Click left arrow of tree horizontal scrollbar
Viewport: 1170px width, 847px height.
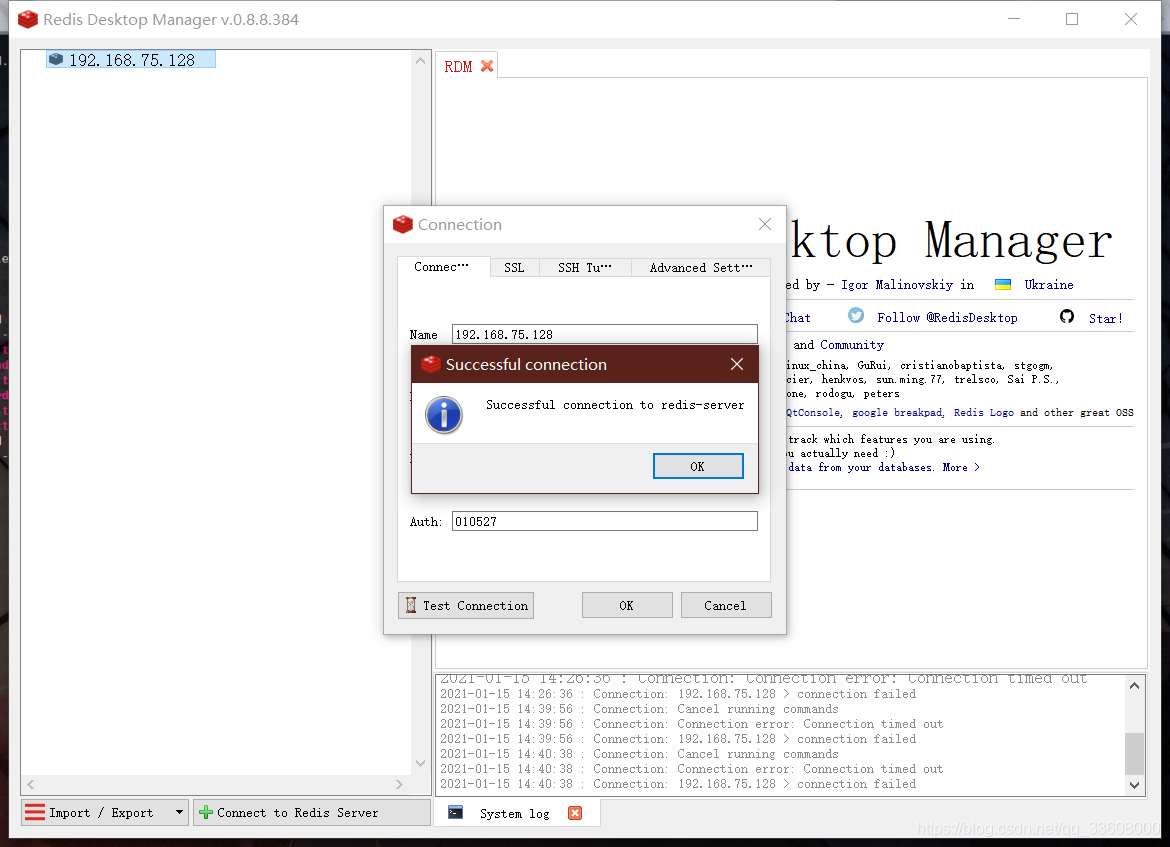[x=31, y=784]
